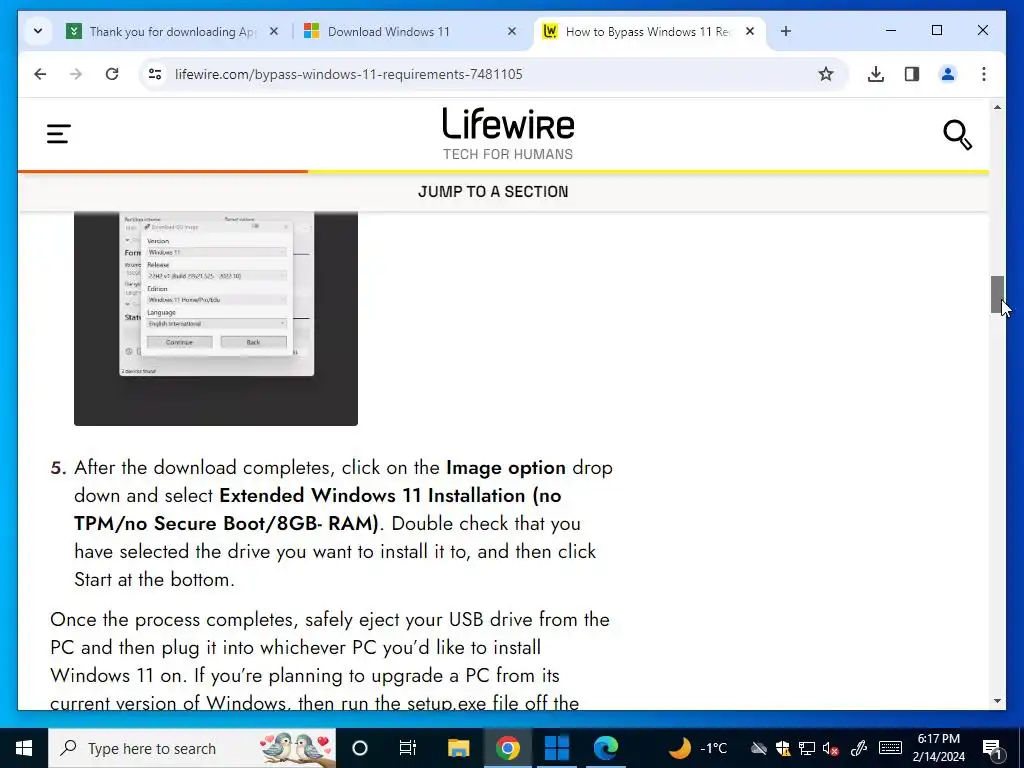Switch to the Download Windows 11 tab
The width and height of the screenshot is (1024, 768).
(x=411, y=31)
